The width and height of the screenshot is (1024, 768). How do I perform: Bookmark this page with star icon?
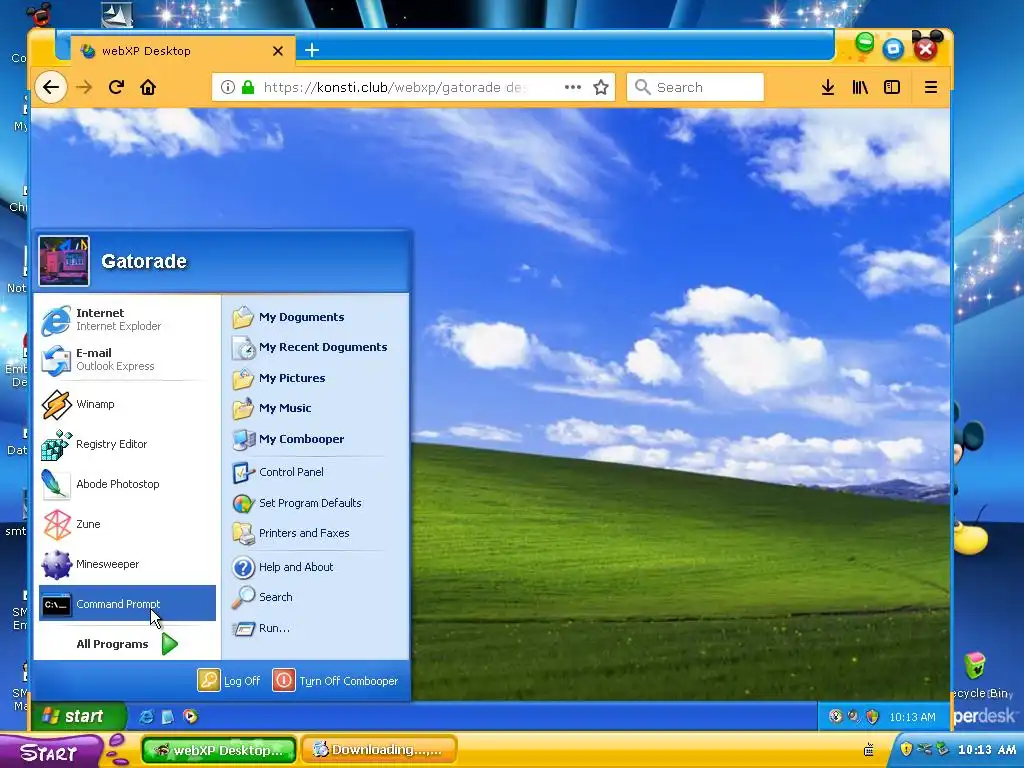click(x=601, y=88)
